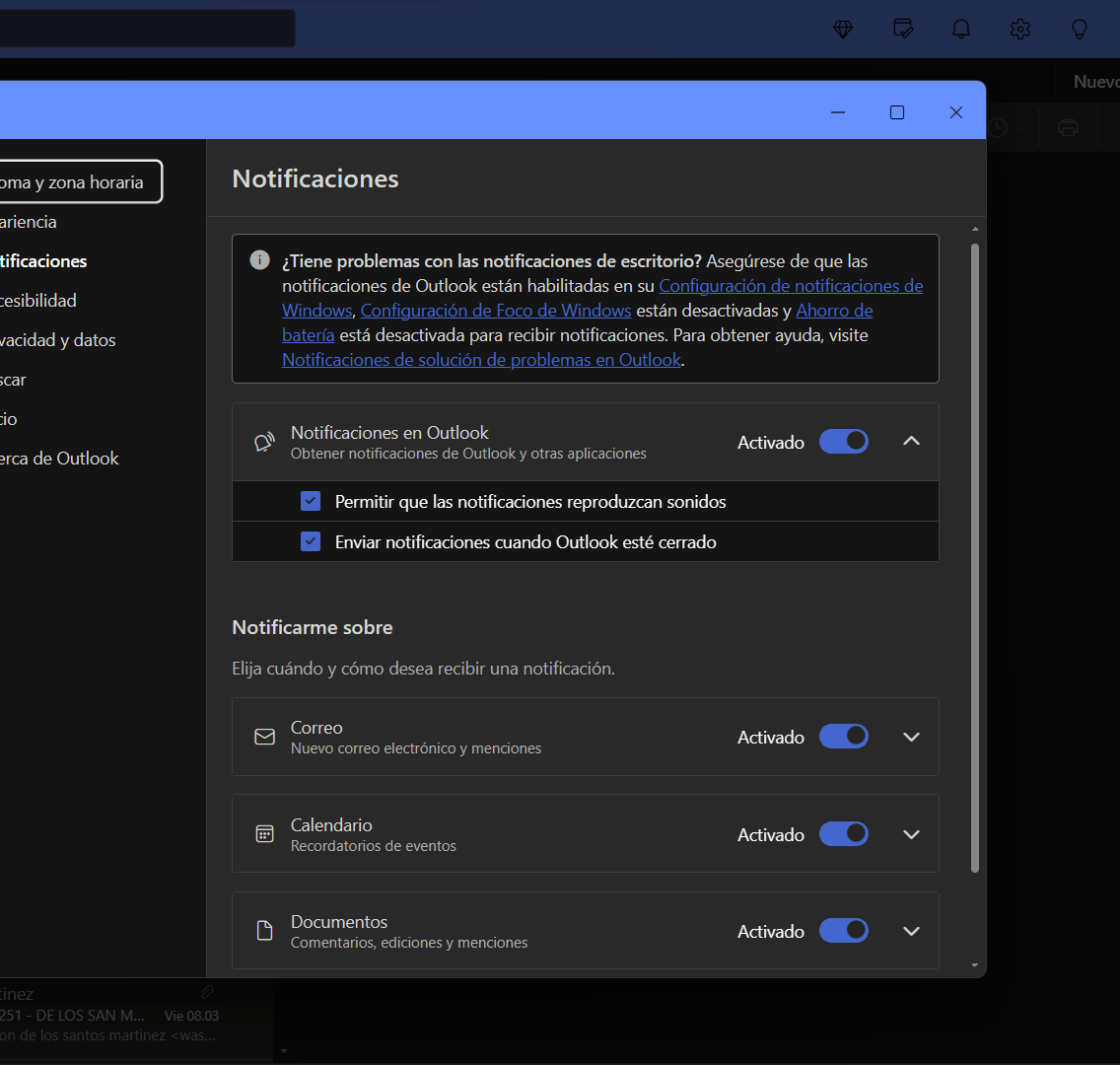Maximize the settings window
Viewport: 1120px width, 1065px height.
tap(897, 112)
